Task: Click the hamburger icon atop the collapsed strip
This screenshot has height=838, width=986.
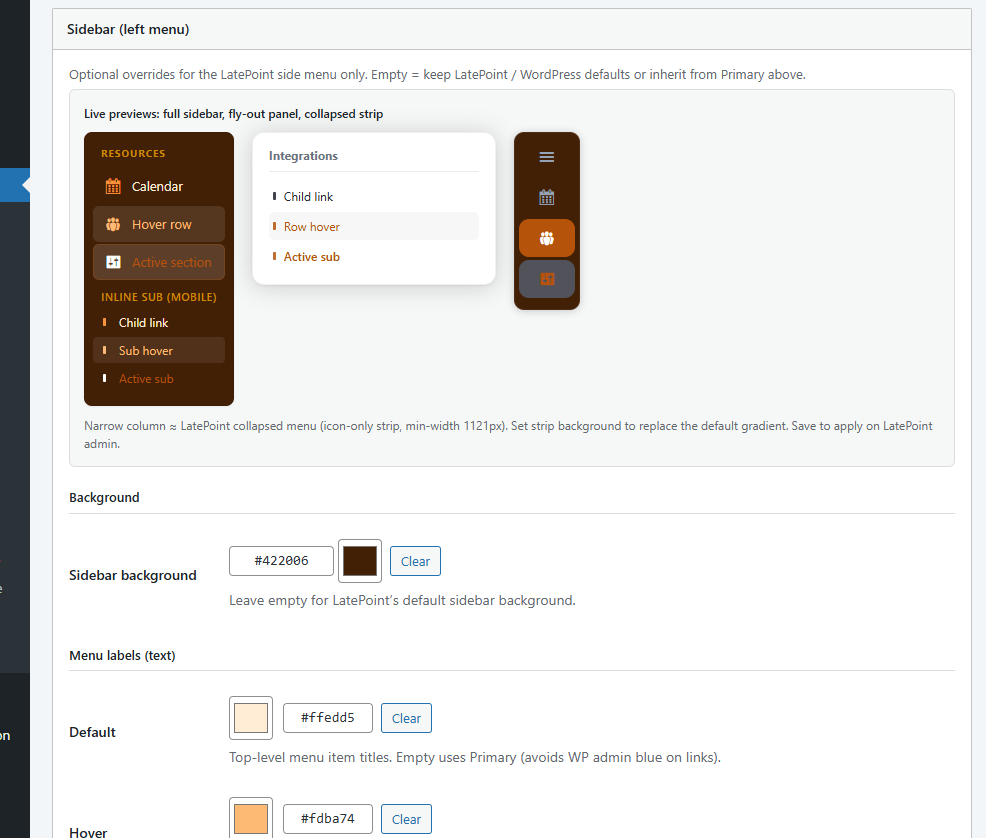Action: 546,157
